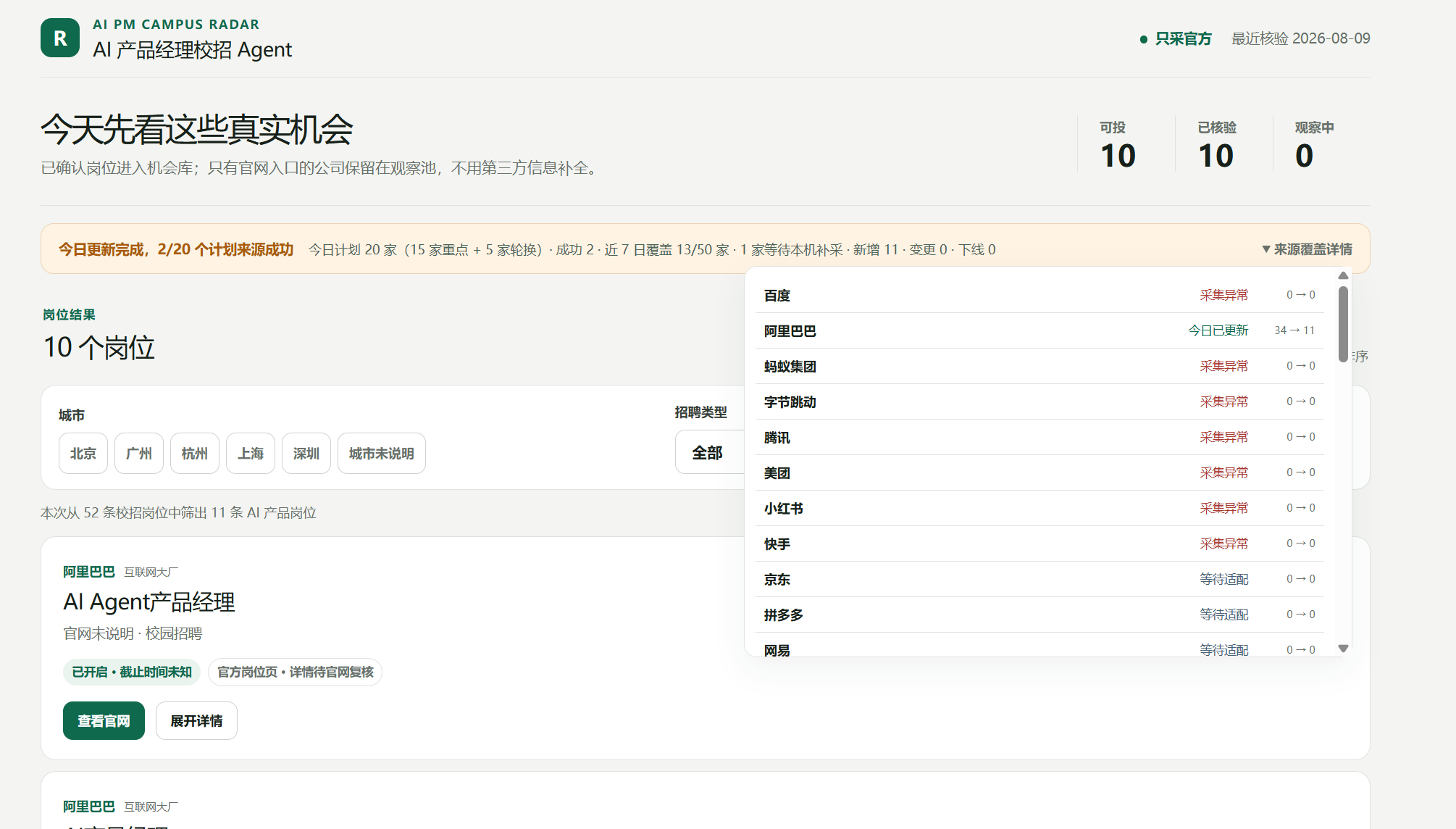Select 阿里巴巴 in the source coverage list

1039,331
